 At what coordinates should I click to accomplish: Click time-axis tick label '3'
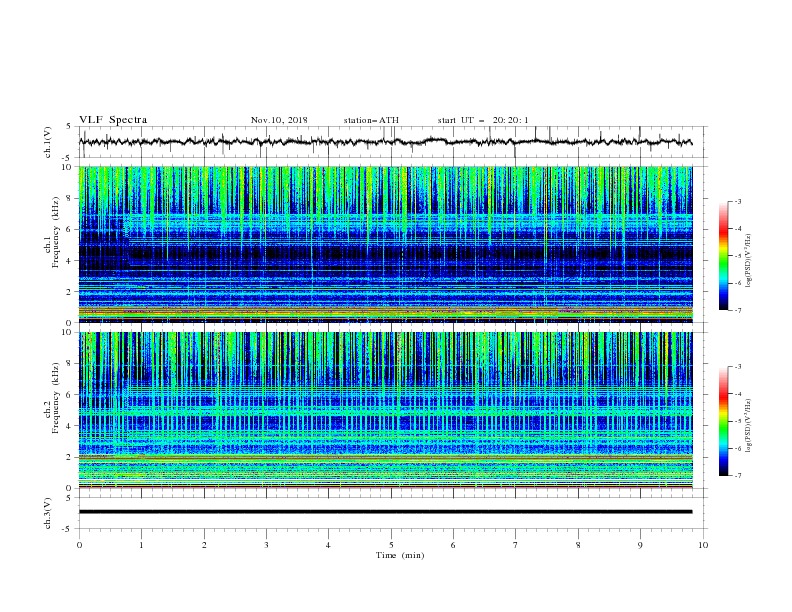[266, 545]
